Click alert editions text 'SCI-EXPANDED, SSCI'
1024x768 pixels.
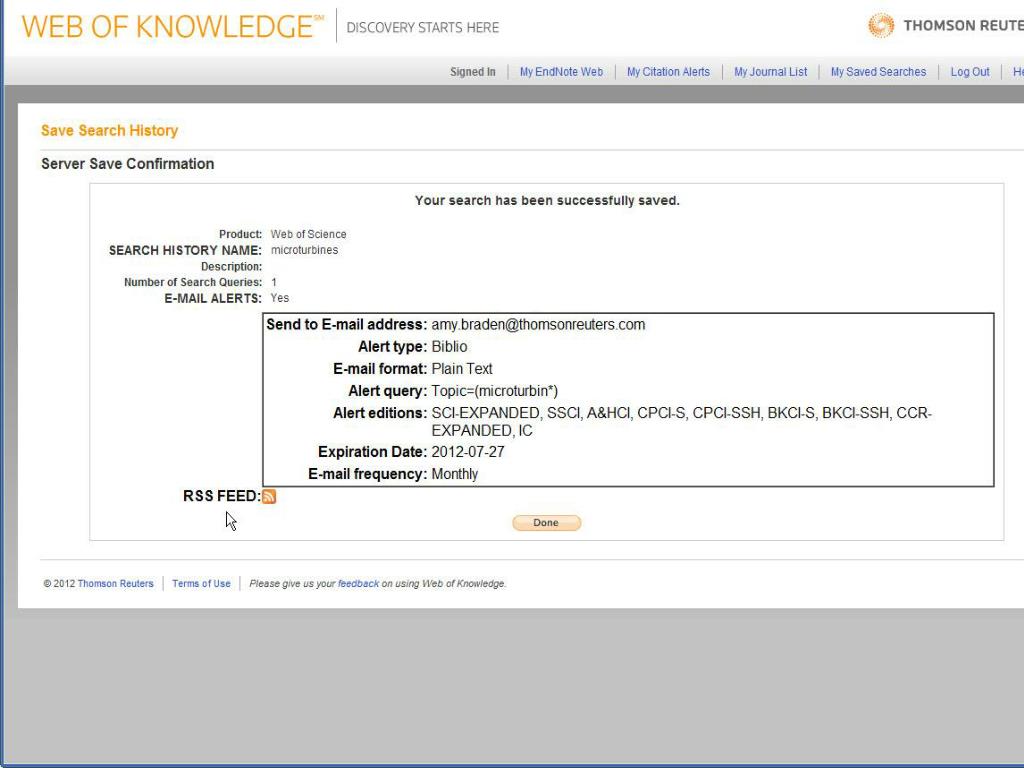pyautogui.click(x=507, y=413)
